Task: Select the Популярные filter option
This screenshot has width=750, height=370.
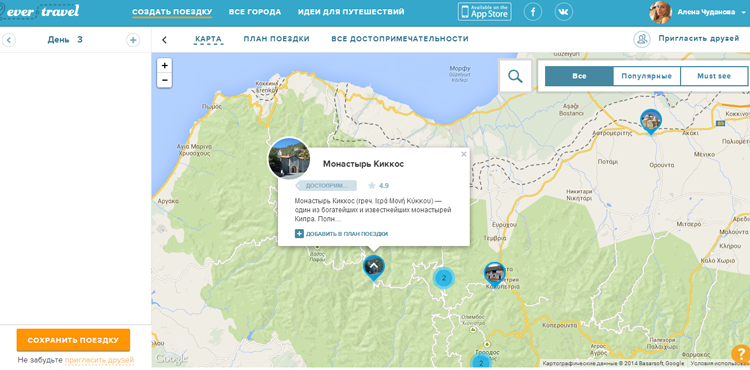Action: (x=646, y=76)
